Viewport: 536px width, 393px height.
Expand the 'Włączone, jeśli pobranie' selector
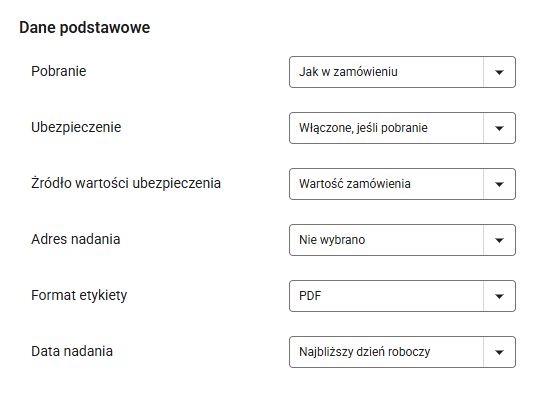402,128
